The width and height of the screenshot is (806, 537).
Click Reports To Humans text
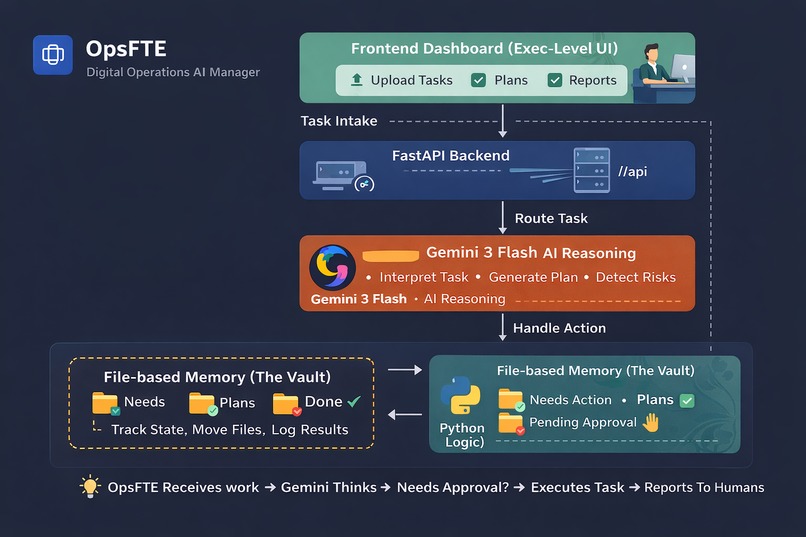point(704,487)
